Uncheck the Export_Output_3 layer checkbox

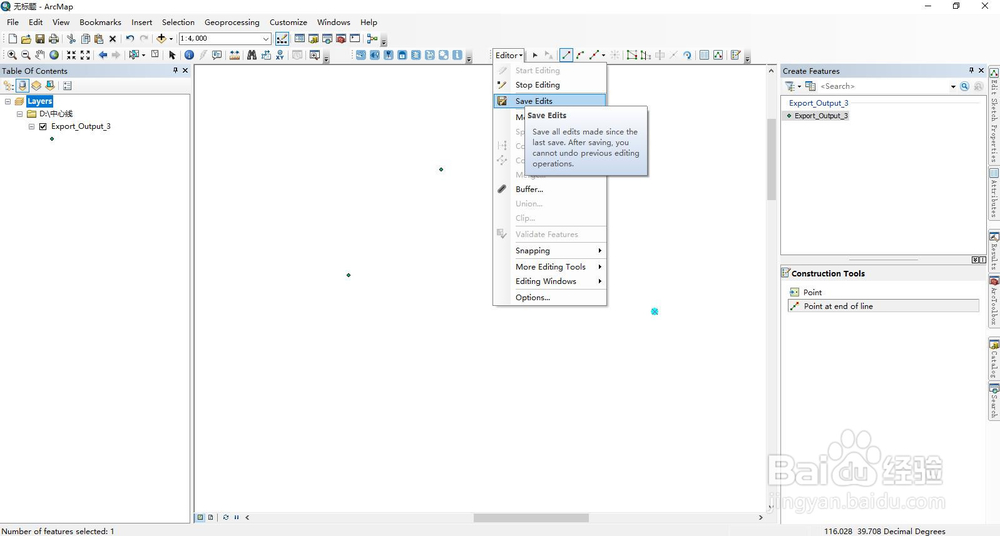(43, 126)
